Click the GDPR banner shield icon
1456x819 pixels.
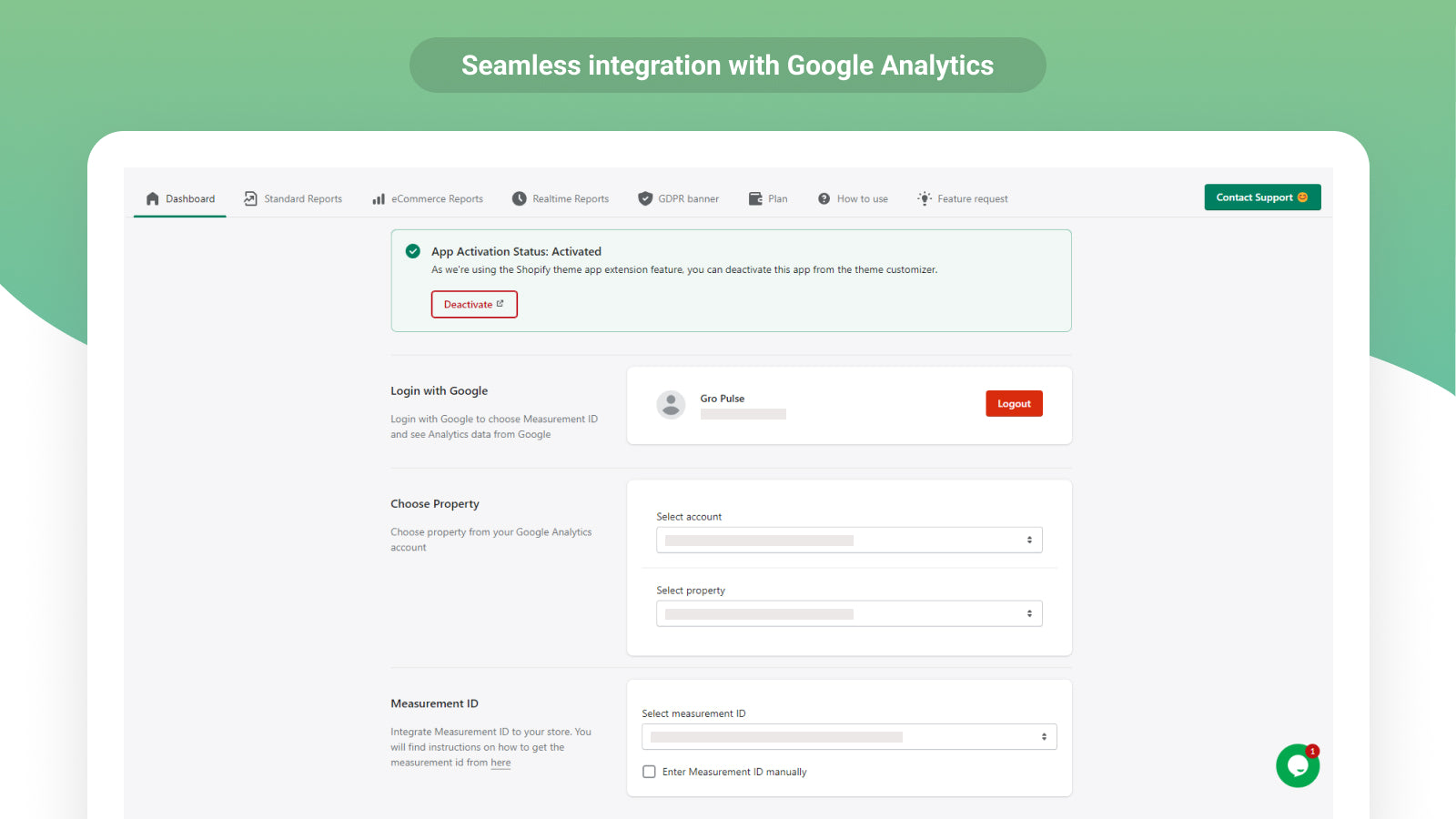[645, 198]
